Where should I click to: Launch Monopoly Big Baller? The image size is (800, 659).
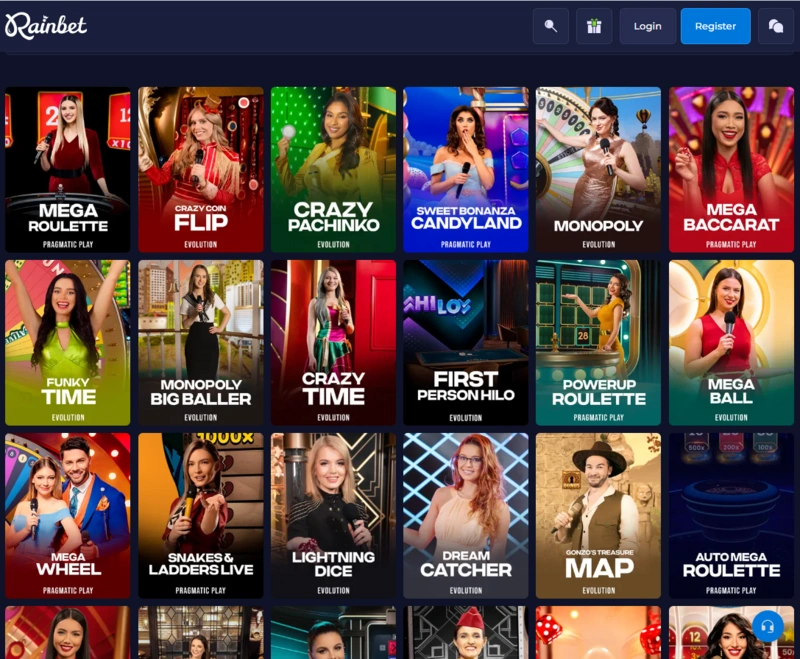[x=200, y=341]
